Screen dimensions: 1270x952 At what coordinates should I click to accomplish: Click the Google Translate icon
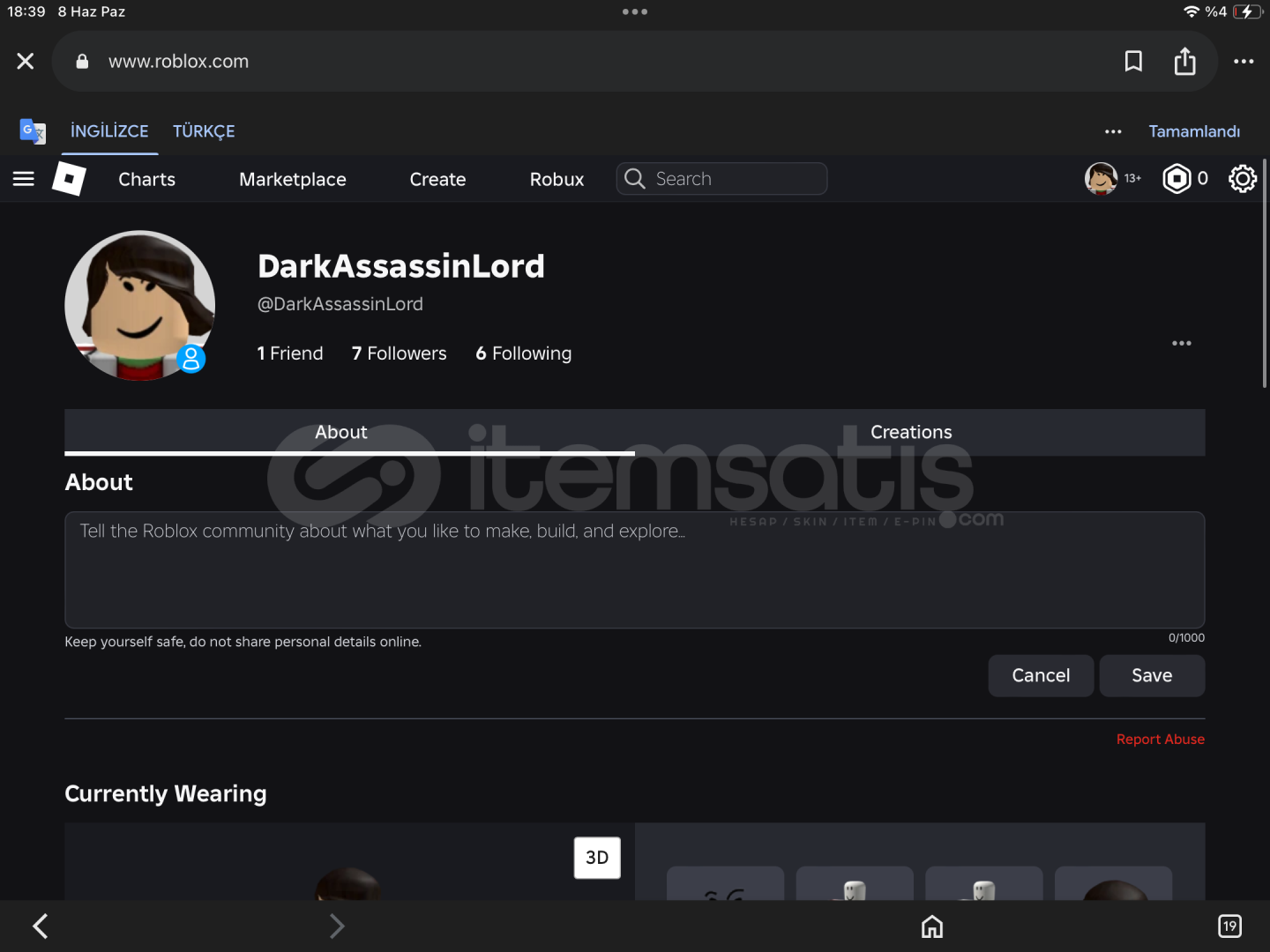pos(33,131)
